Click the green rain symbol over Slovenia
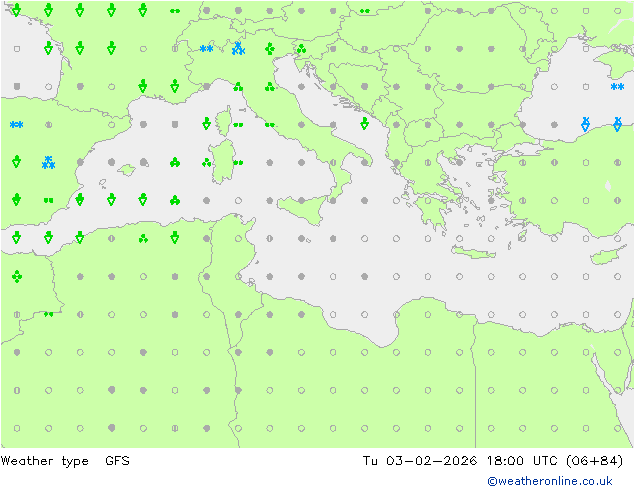The height and width of the screenshot is (490, 634). (301, 49)
